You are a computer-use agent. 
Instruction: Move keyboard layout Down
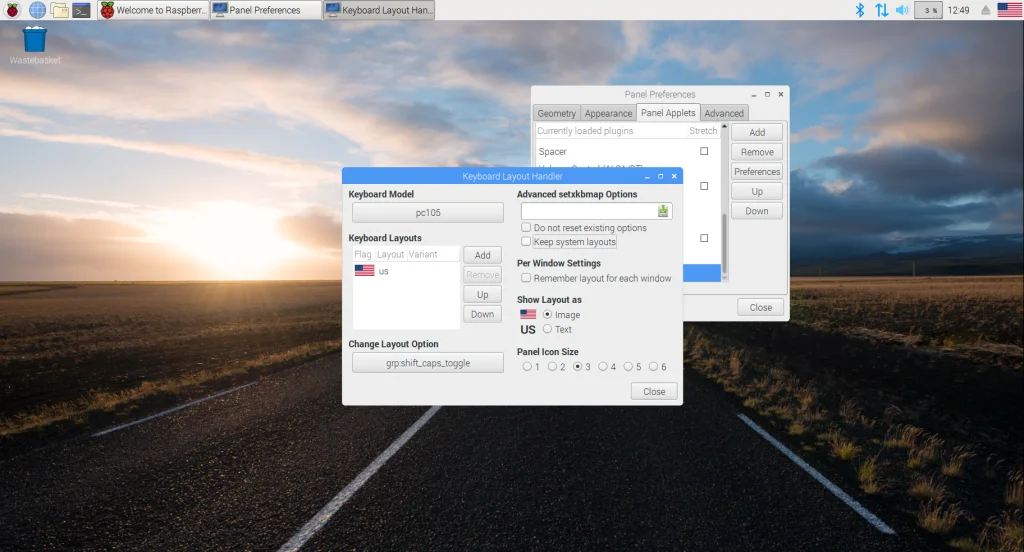tap(483, 314)
